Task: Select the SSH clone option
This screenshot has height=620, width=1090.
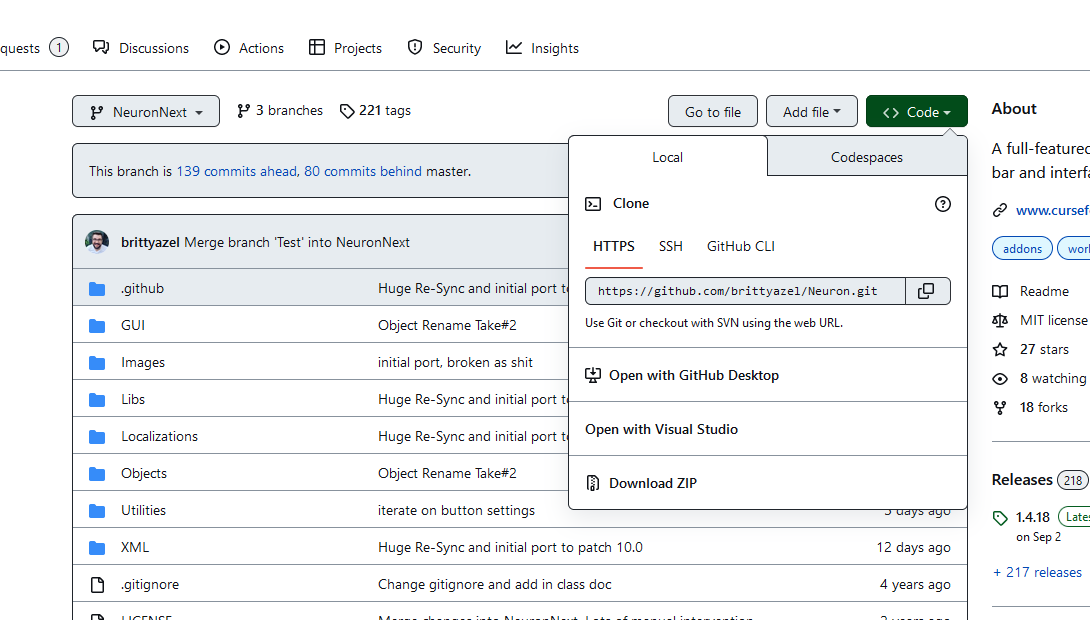Action: 671,246
